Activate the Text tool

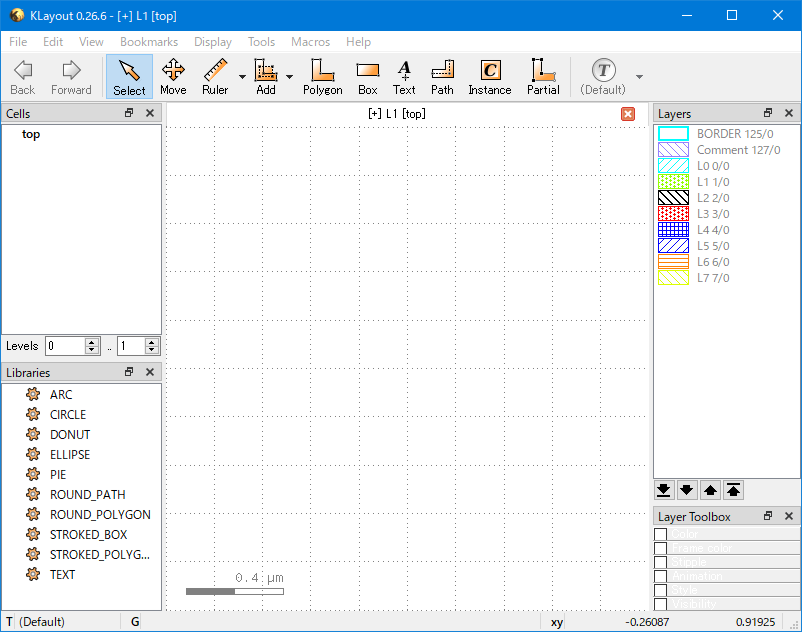[404, 77]
